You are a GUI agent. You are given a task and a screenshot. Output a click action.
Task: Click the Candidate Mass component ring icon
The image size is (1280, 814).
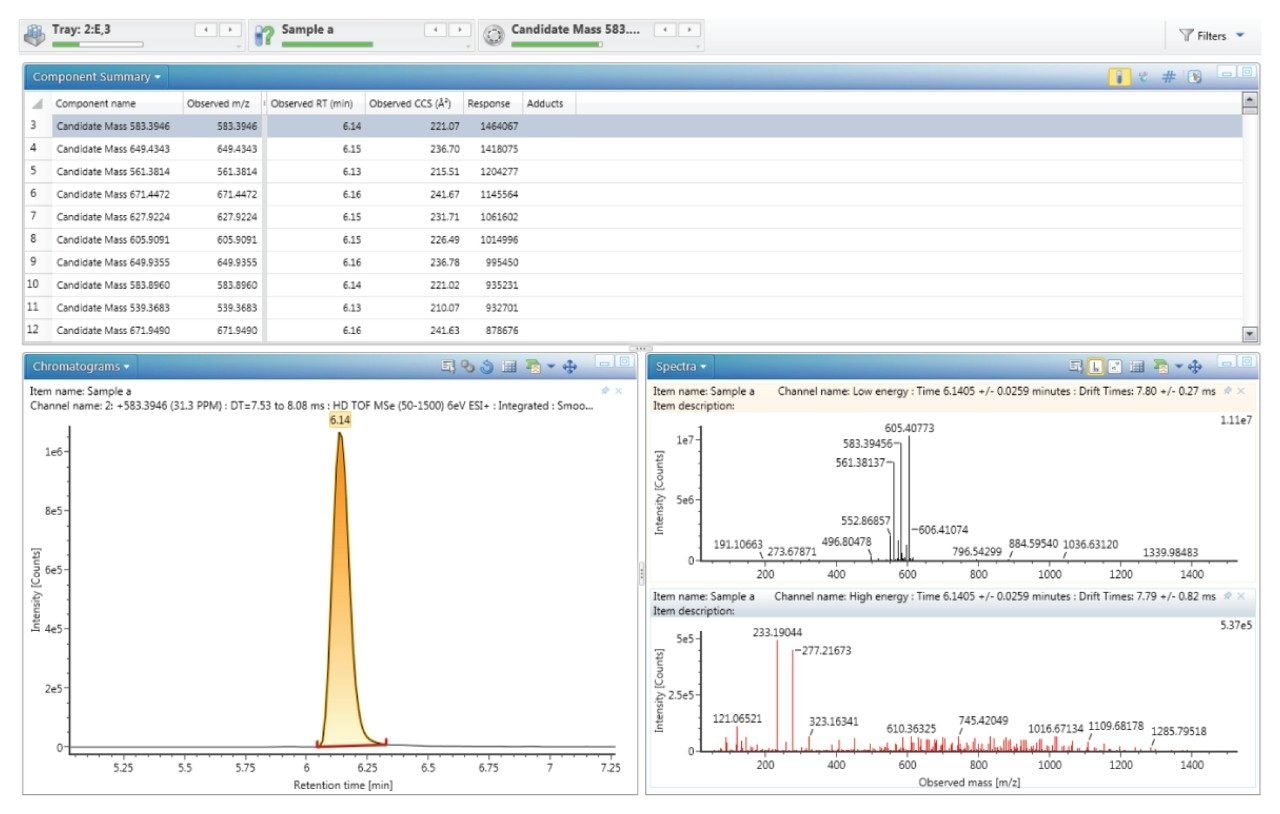pyautogui.click(x=492, y=35)
